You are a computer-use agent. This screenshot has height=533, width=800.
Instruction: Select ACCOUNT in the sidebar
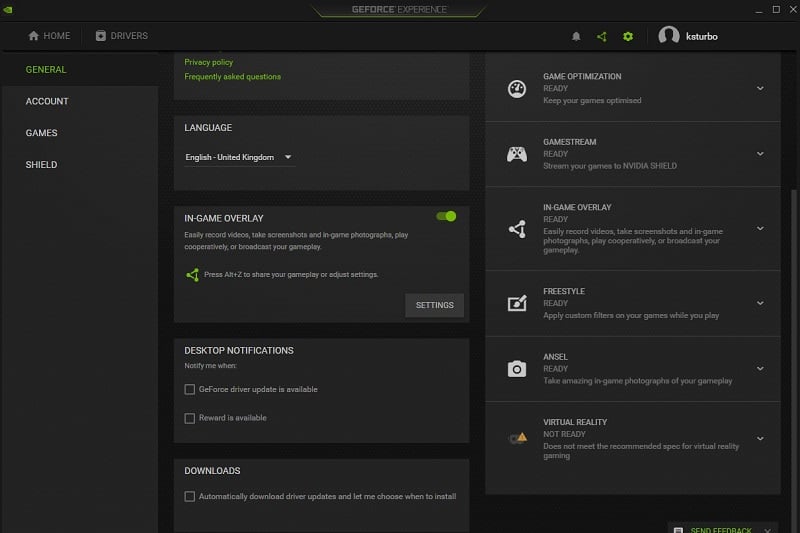tap(47, 101)
